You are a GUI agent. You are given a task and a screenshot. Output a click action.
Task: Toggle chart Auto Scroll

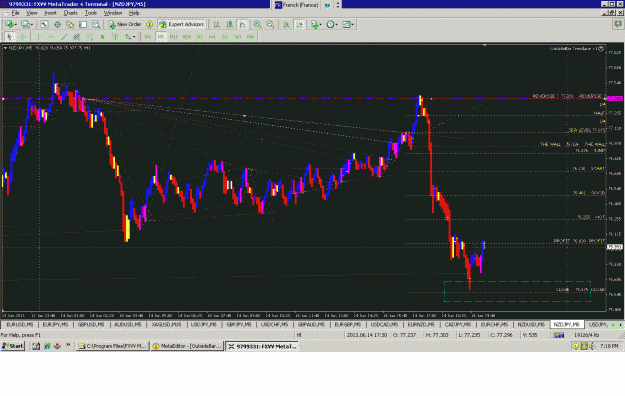coord(286,24)
